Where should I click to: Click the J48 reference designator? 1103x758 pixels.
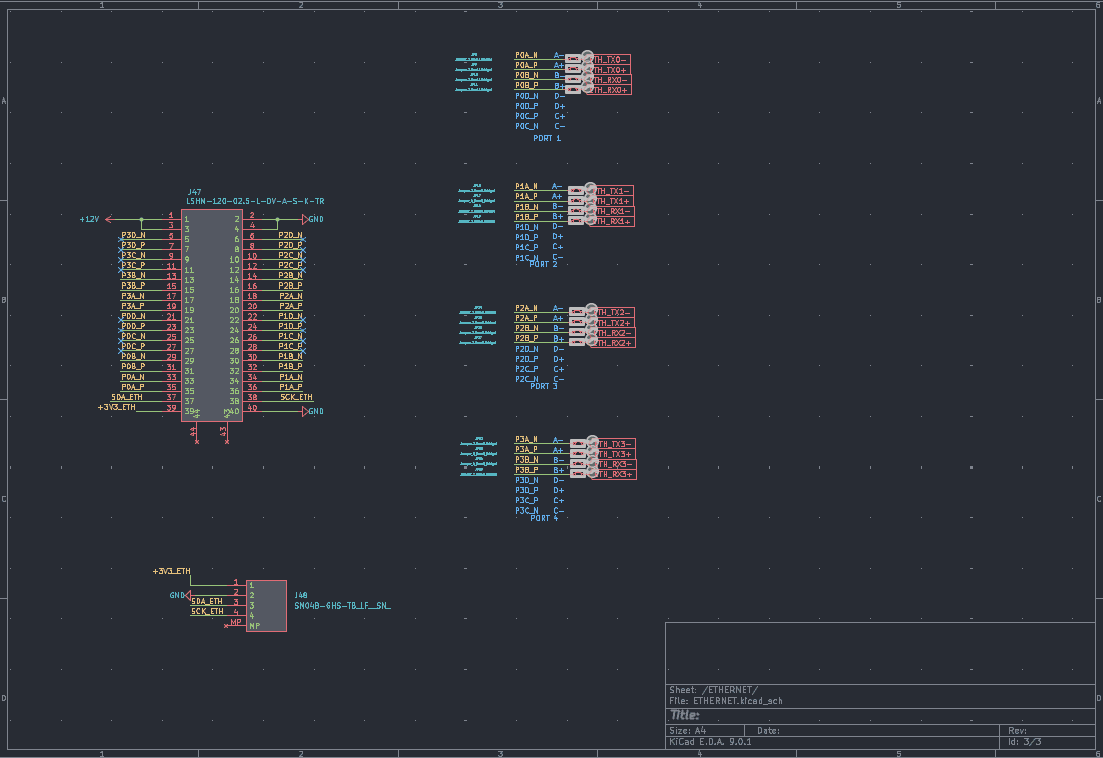(x=301, y=596)
